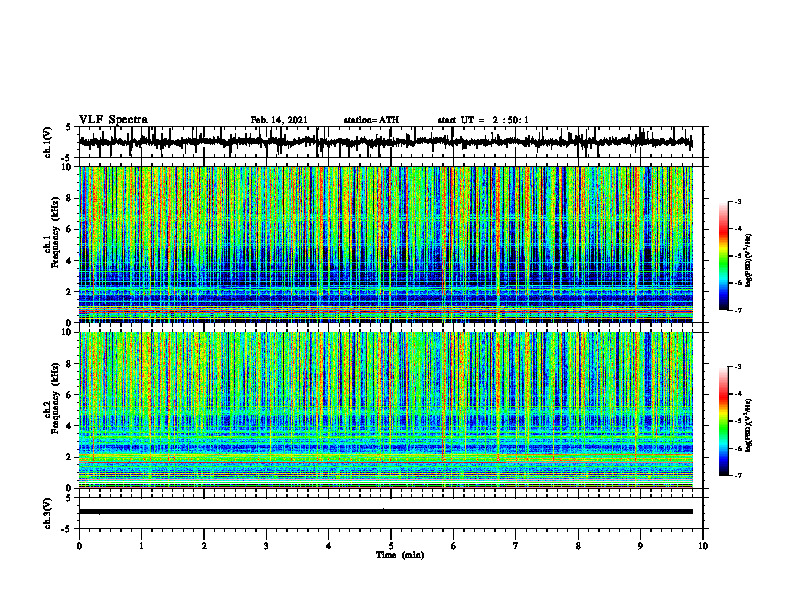Click the "station=ATH" header label
This screenshot has height=612, width=792.
[371, 120]
